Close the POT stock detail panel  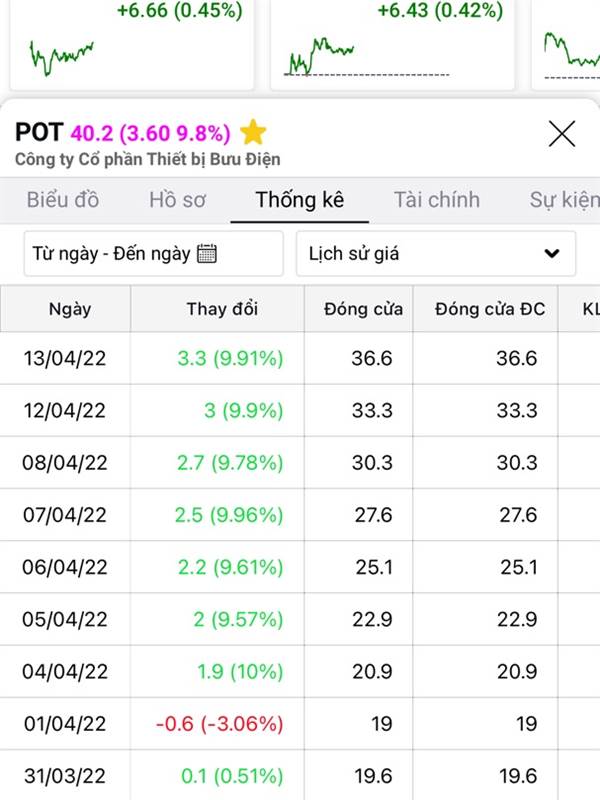point(562,133)
